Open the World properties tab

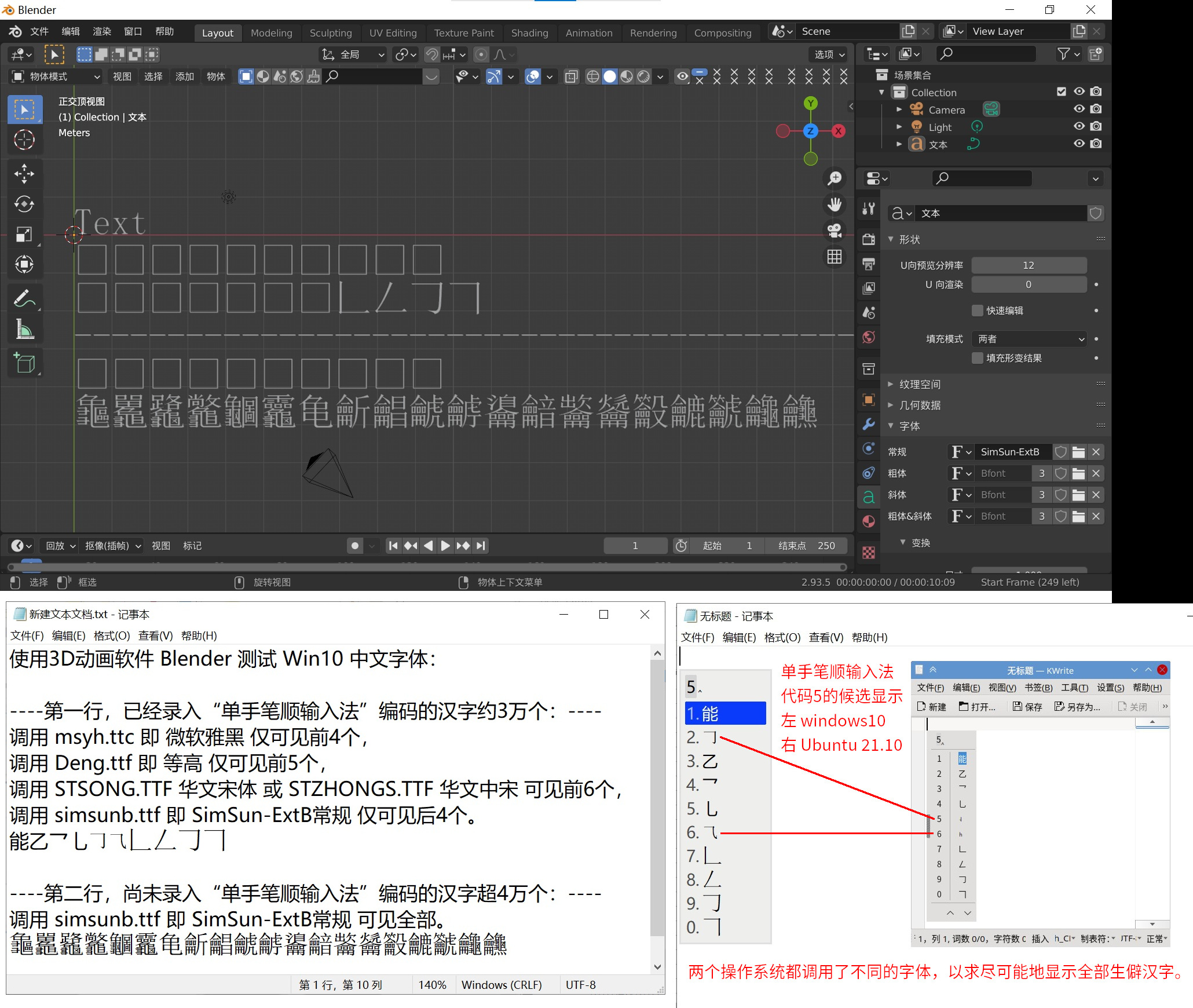click(869, 337)
